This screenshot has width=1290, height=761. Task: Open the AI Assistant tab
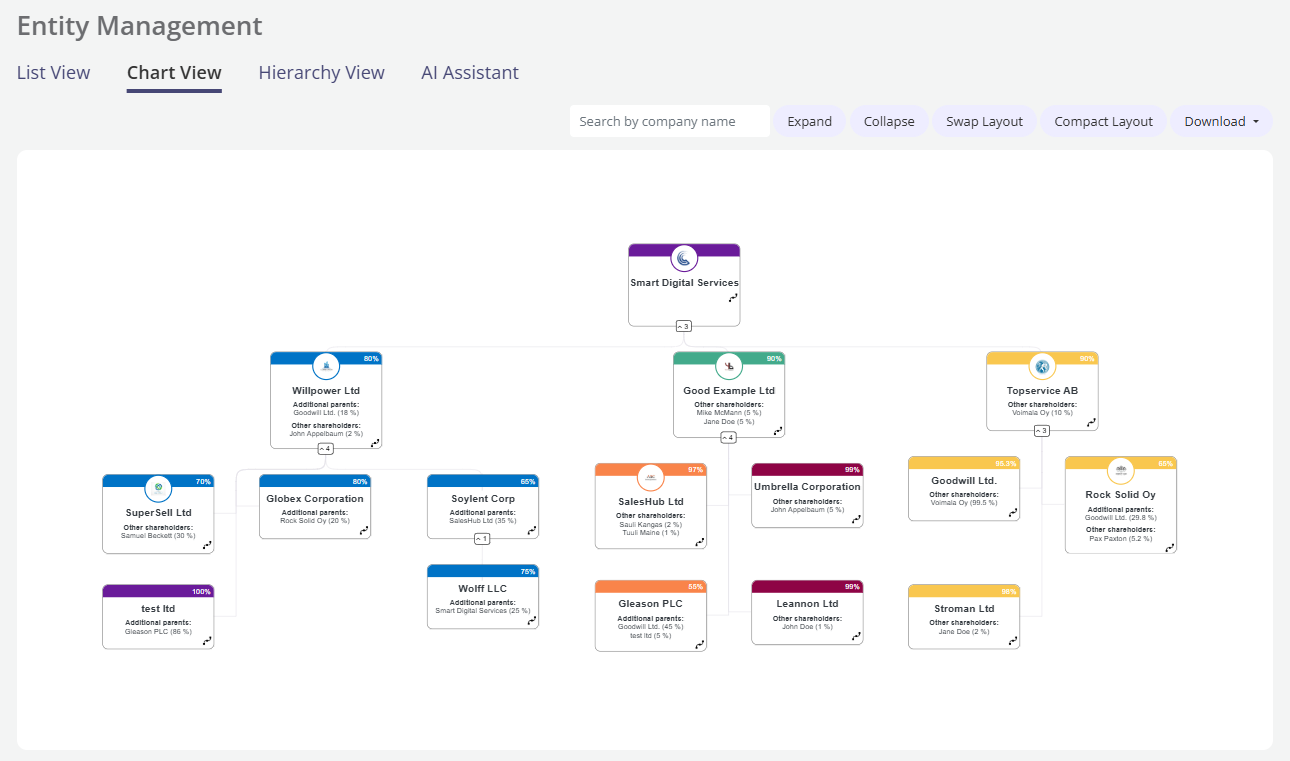tap(470, 73)
